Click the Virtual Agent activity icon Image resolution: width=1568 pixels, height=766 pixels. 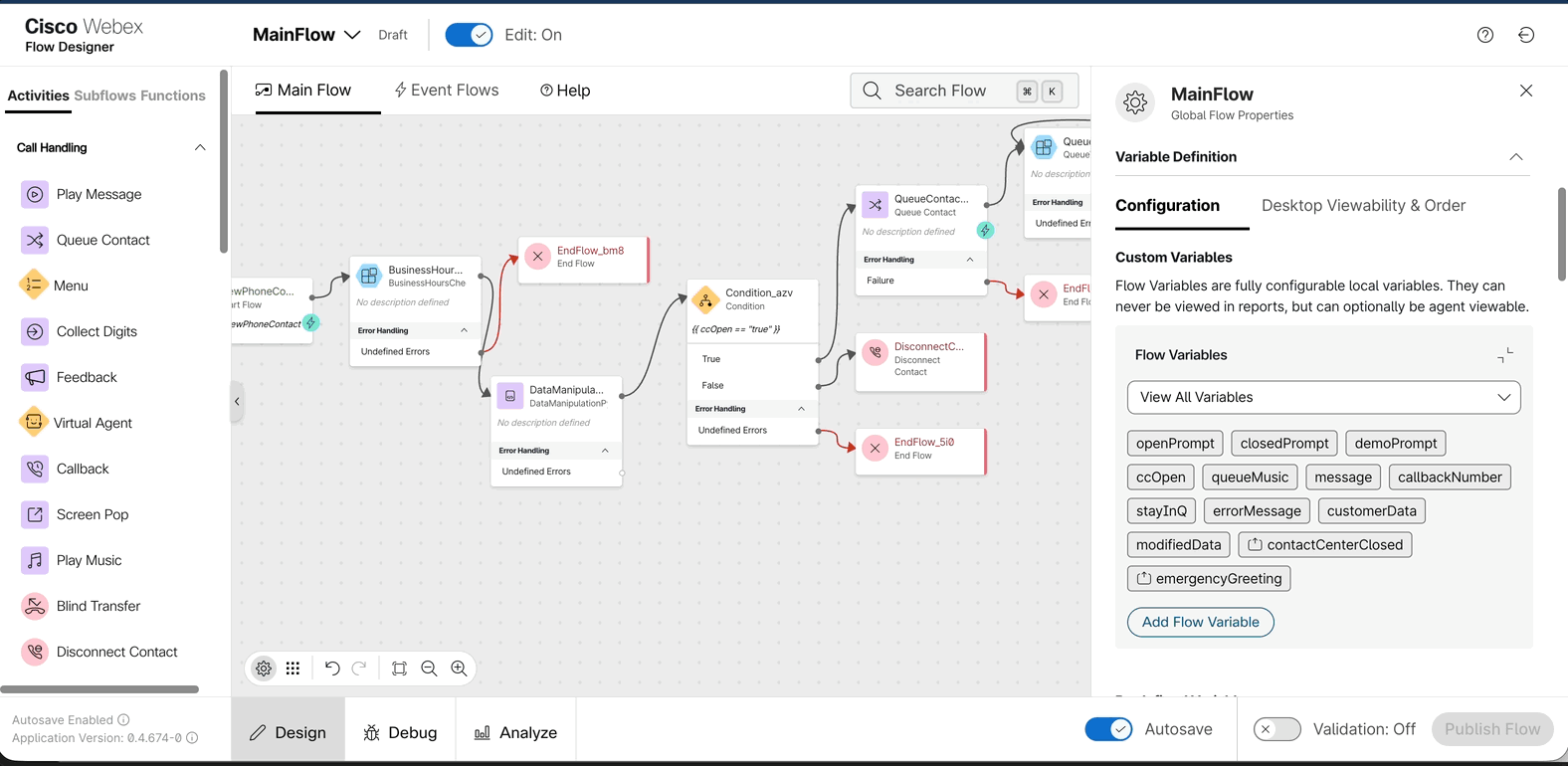(x=34, y=423)
